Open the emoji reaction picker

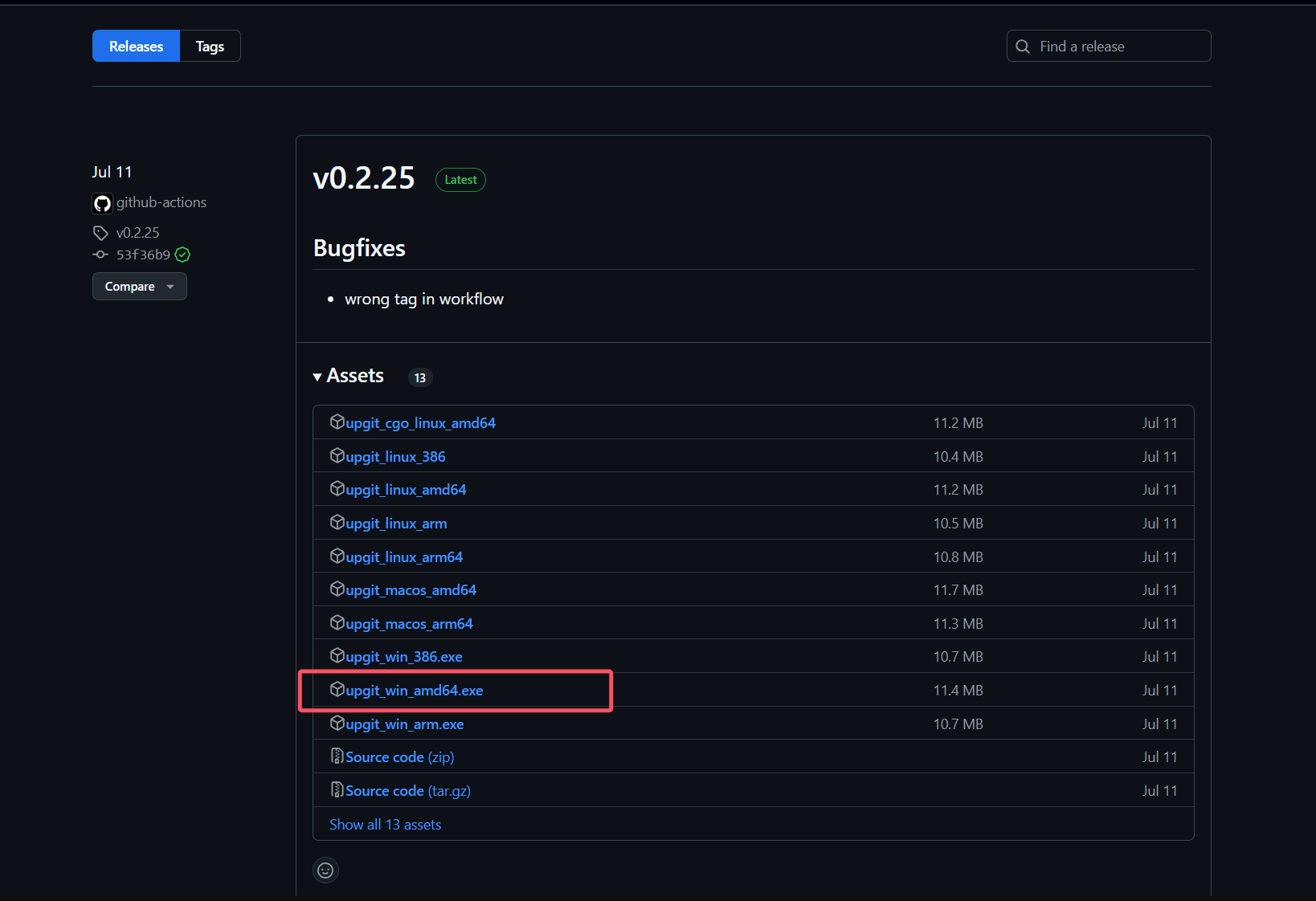click(325, 870)
